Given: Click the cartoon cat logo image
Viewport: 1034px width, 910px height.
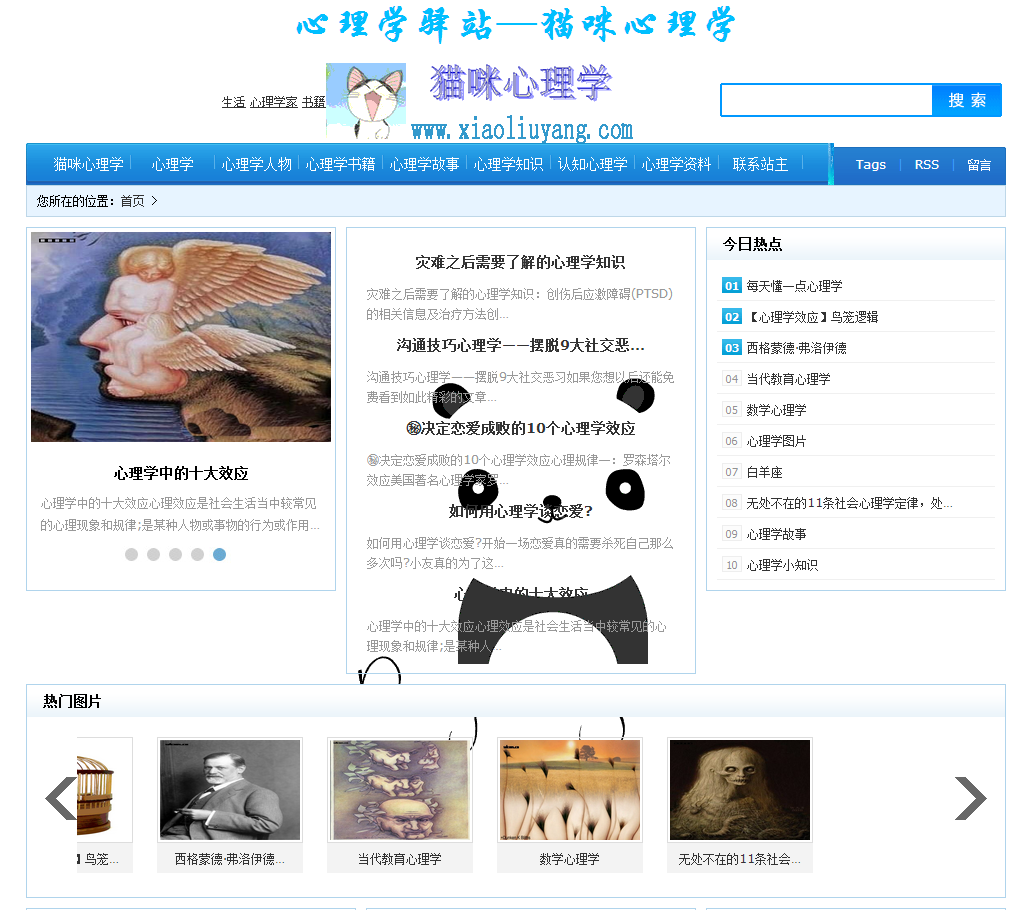Looking at the screenshot, I should click(366, 100).
